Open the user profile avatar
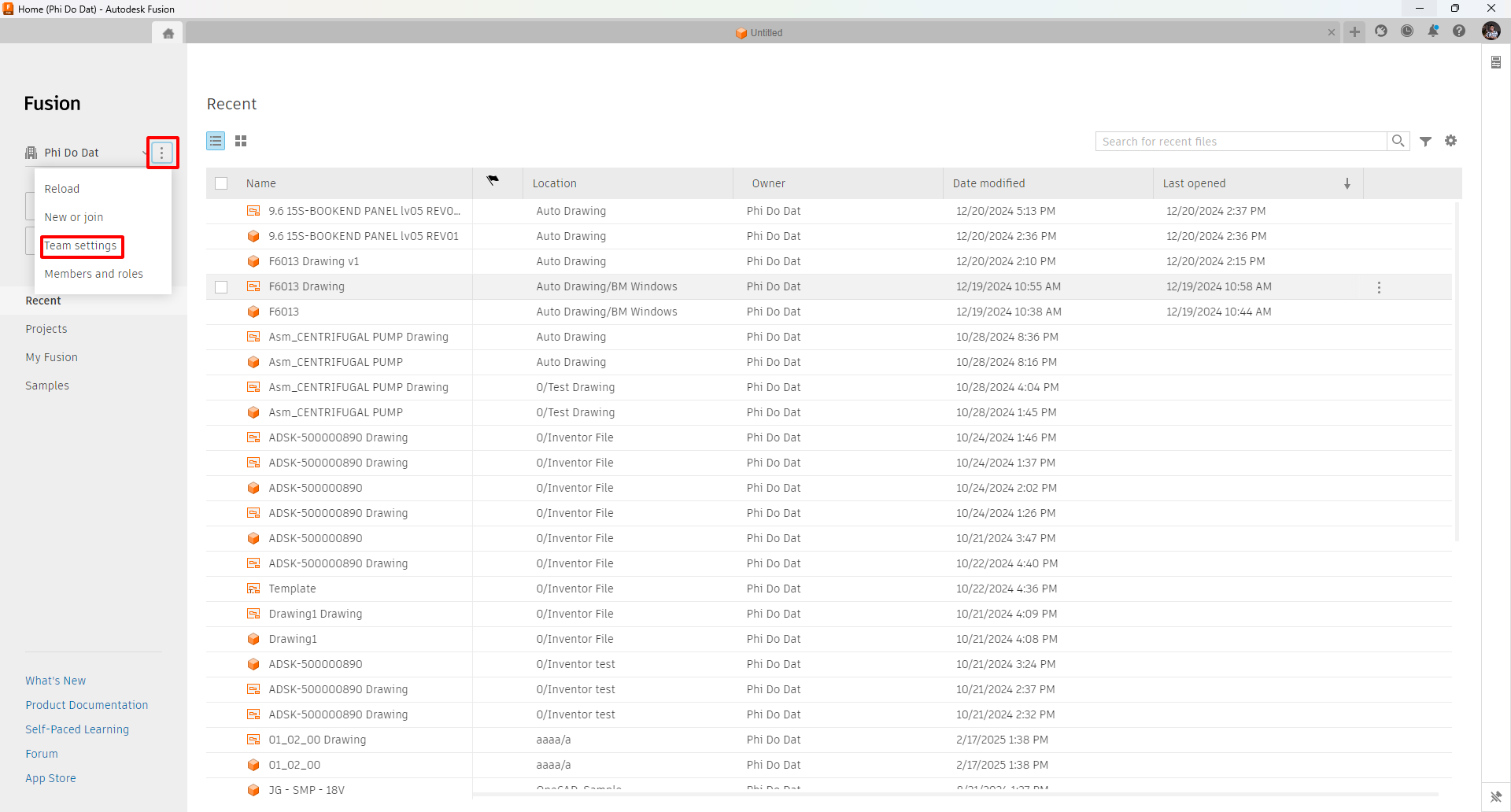This screenshot has width=1511, height=812. [1491, 31]
